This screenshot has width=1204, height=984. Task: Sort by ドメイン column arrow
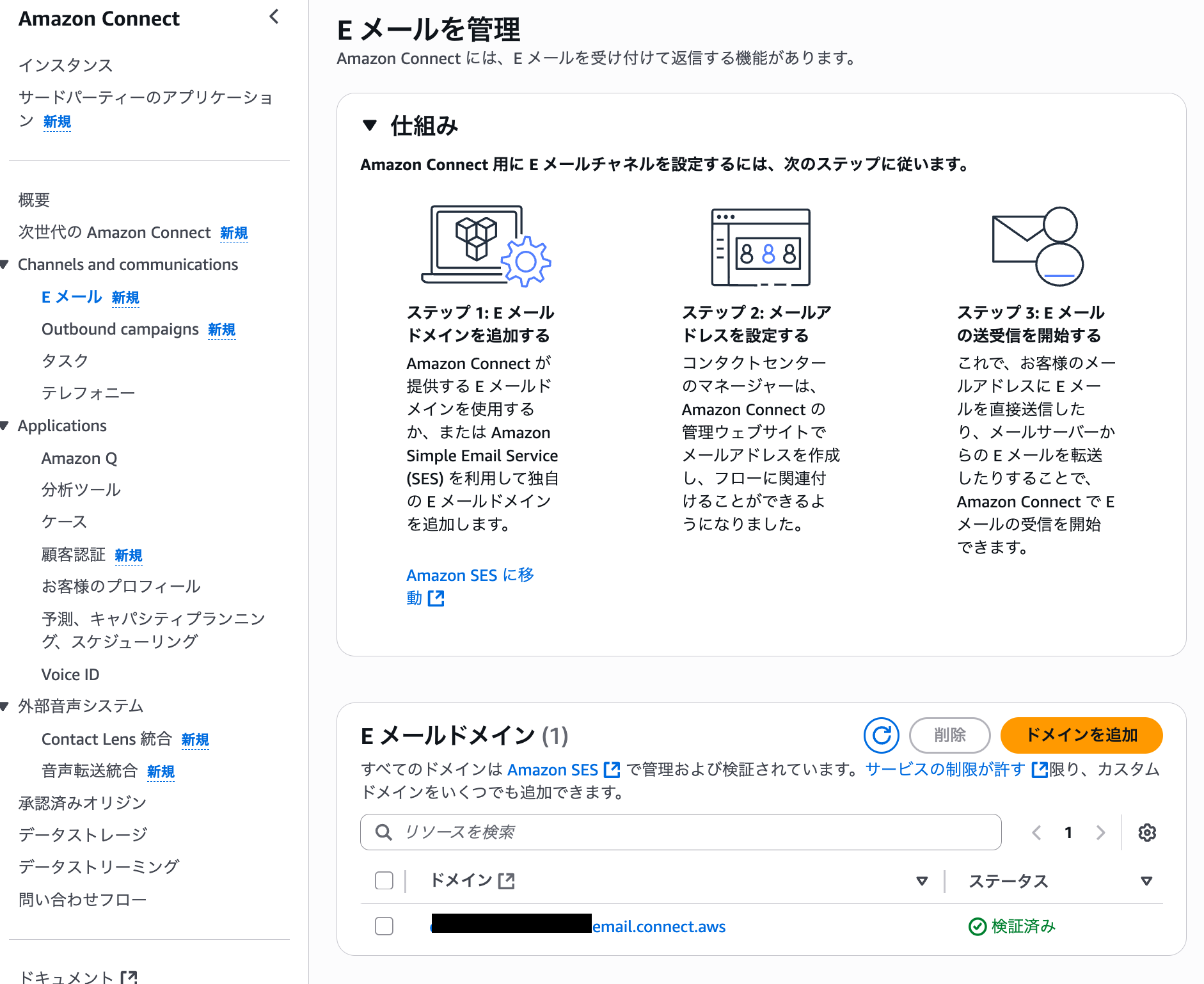coord(922,881)
